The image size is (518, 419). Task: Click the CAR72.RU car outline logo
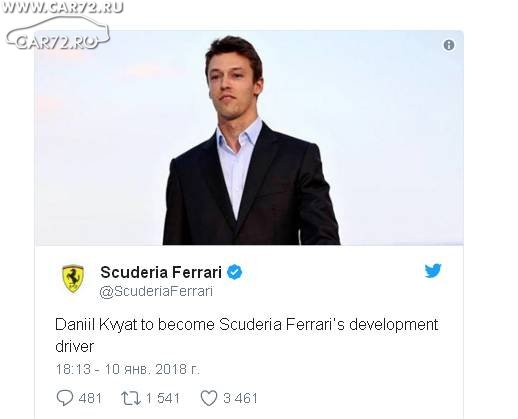[x=57, y=33]
